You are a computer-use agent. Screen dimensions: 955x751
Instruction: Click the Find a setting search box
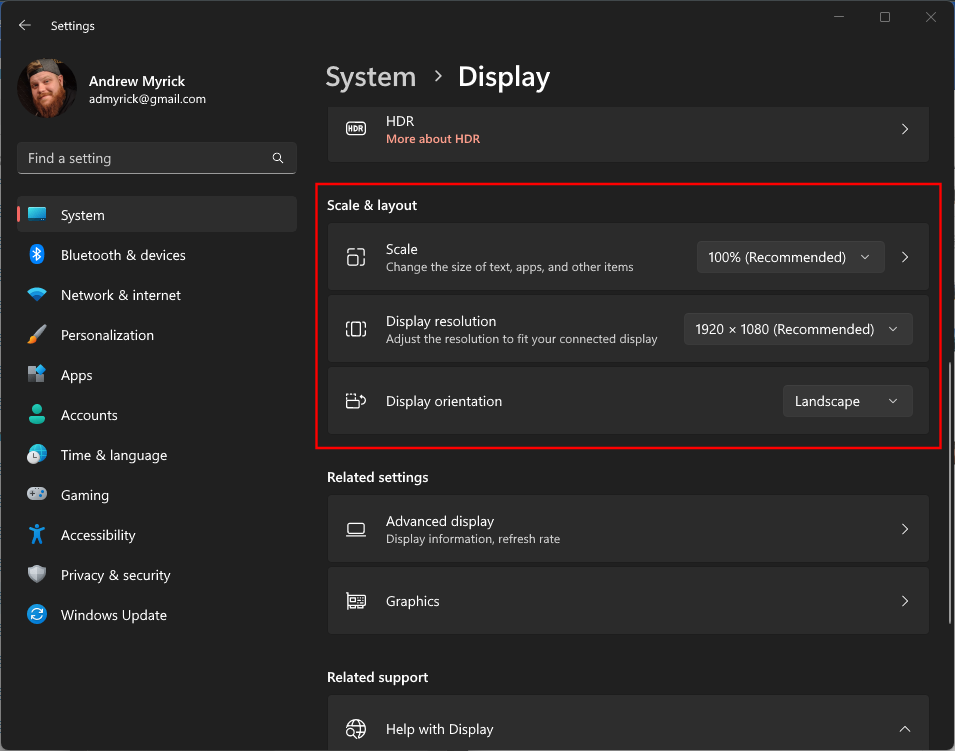pyautogui.click(x=156, y=158)
